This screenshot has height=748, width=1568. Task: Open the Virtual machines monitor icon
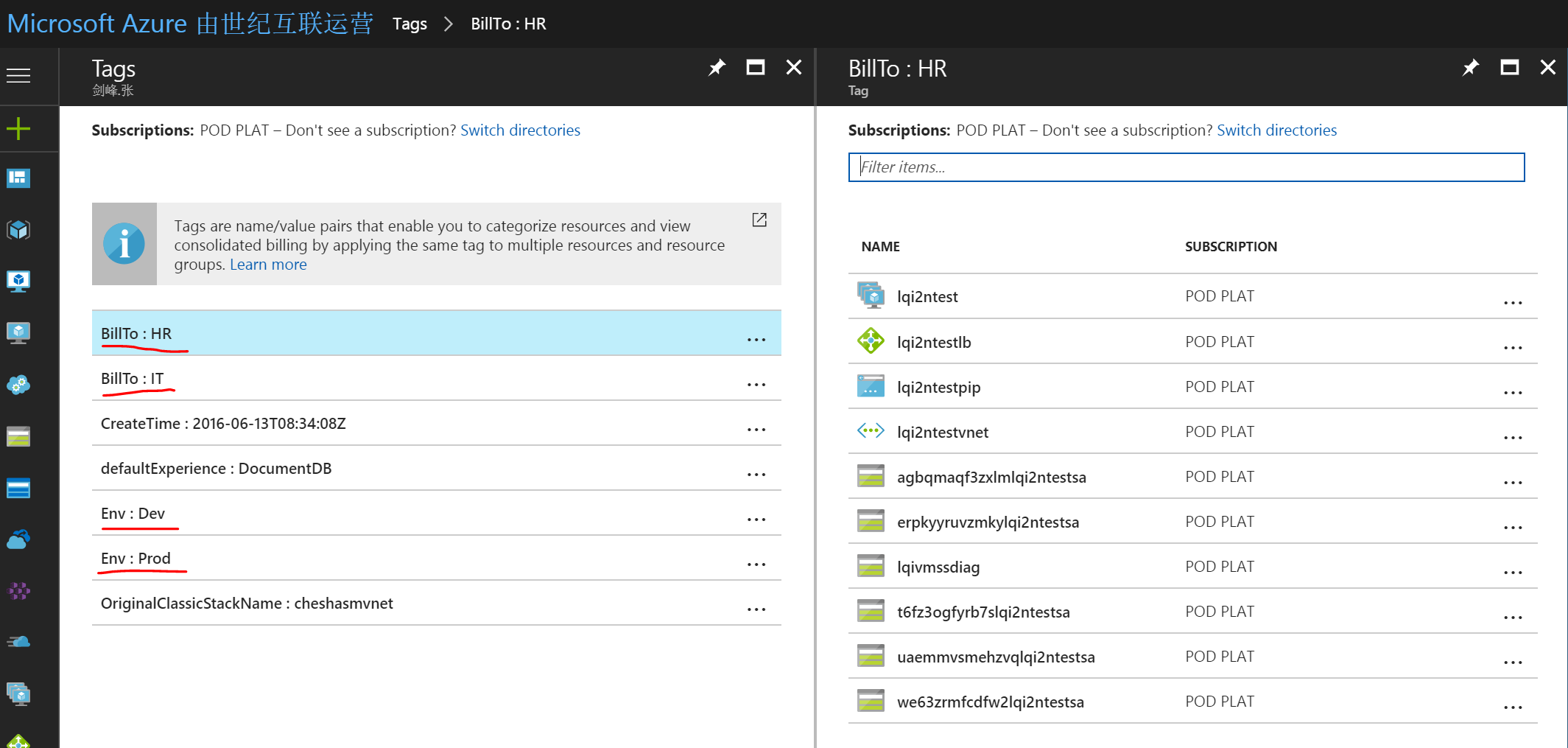click(x=18, y=282)
